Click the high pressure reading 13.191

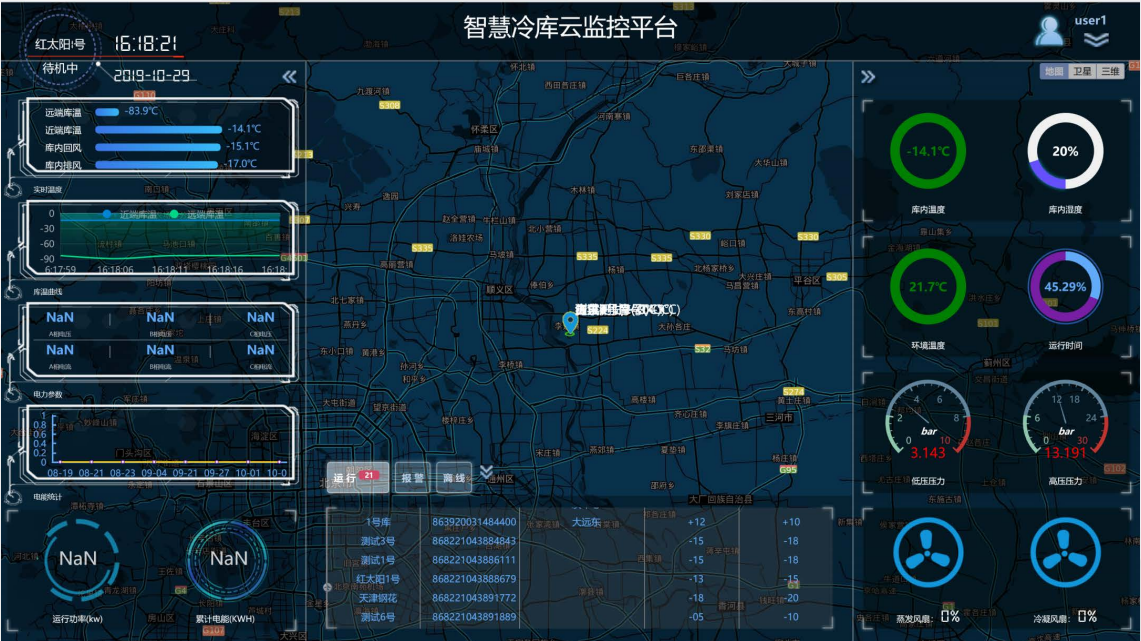[1065, 453]
